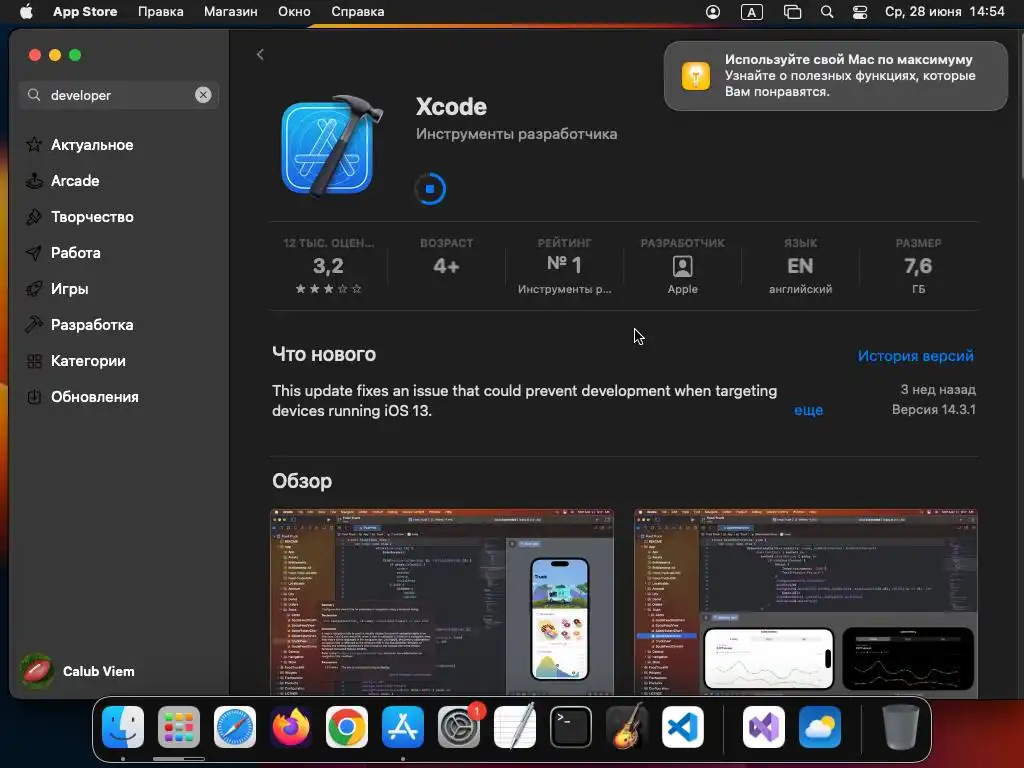Open first Xcode preview screenshot with iPhone

coord(442,601)
